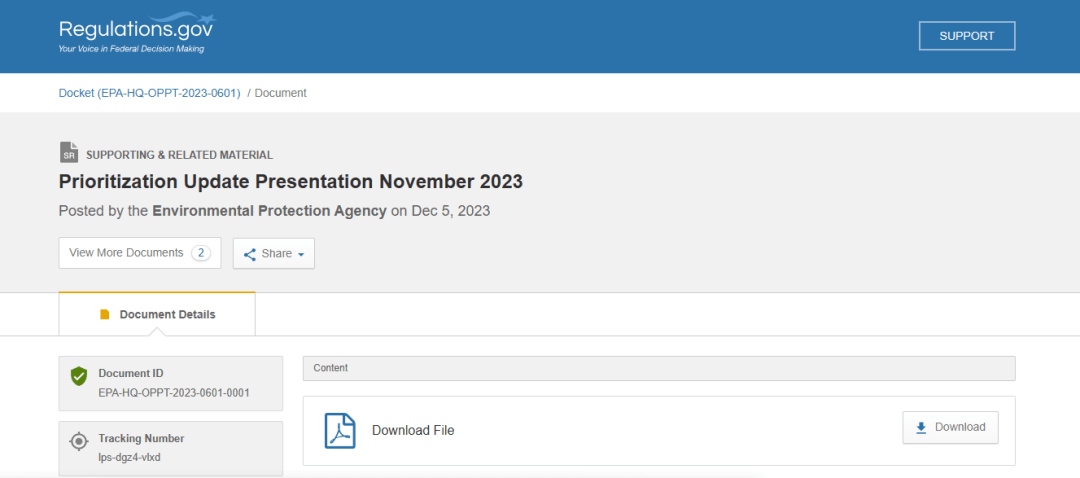Download the attached file
This screenshot has height=478, width=1080.
pos(950,427)
